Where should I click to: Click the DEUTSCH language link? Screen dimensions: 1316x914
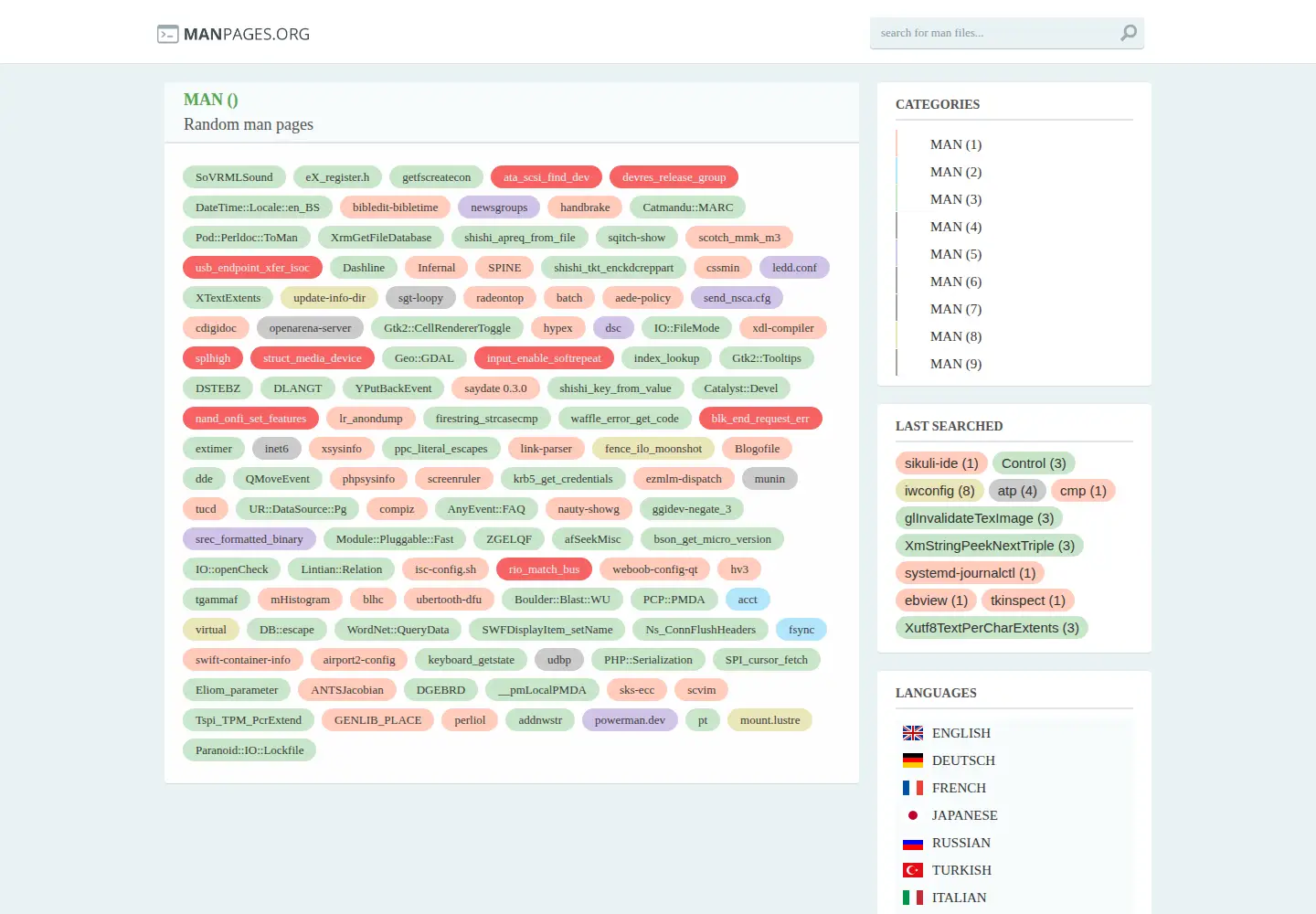pos(963,760)
